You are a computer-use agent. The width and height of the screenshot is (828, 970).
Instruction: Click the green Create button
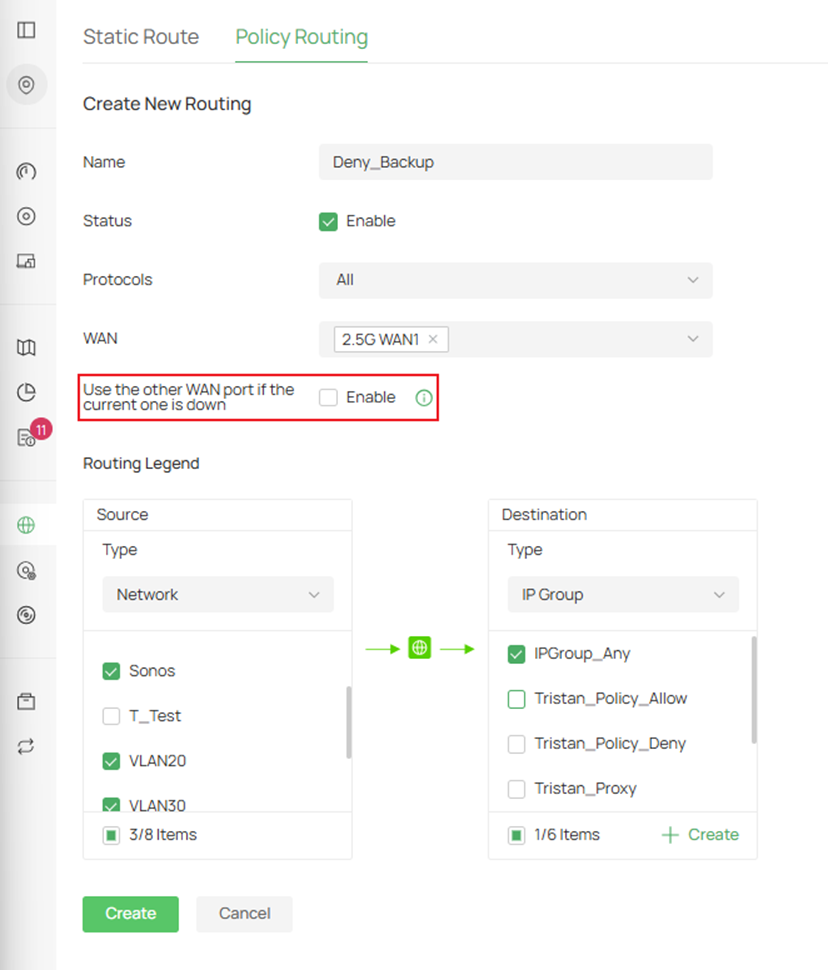coord(131,914)
